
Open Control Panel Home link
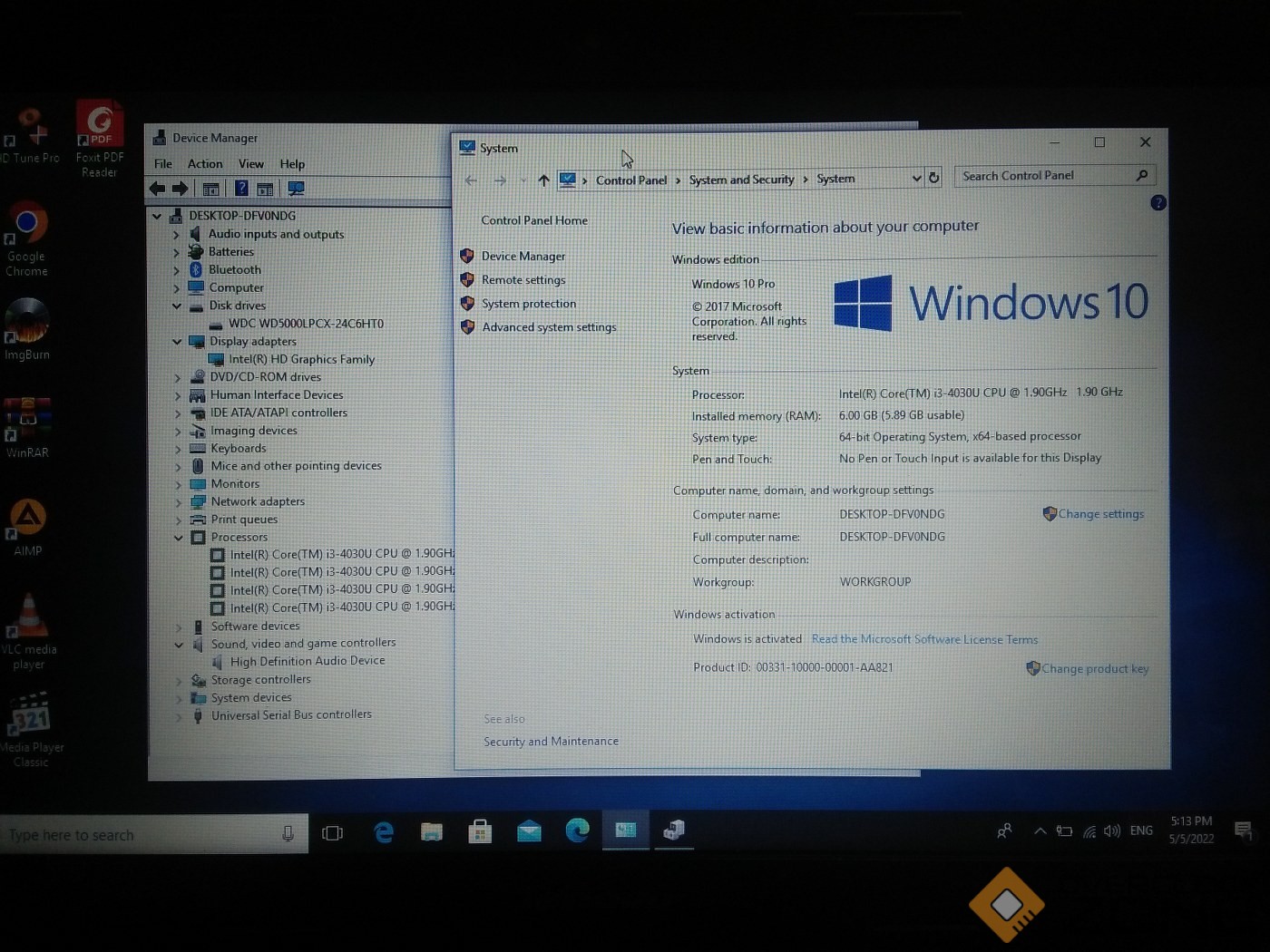pos(534,220)
